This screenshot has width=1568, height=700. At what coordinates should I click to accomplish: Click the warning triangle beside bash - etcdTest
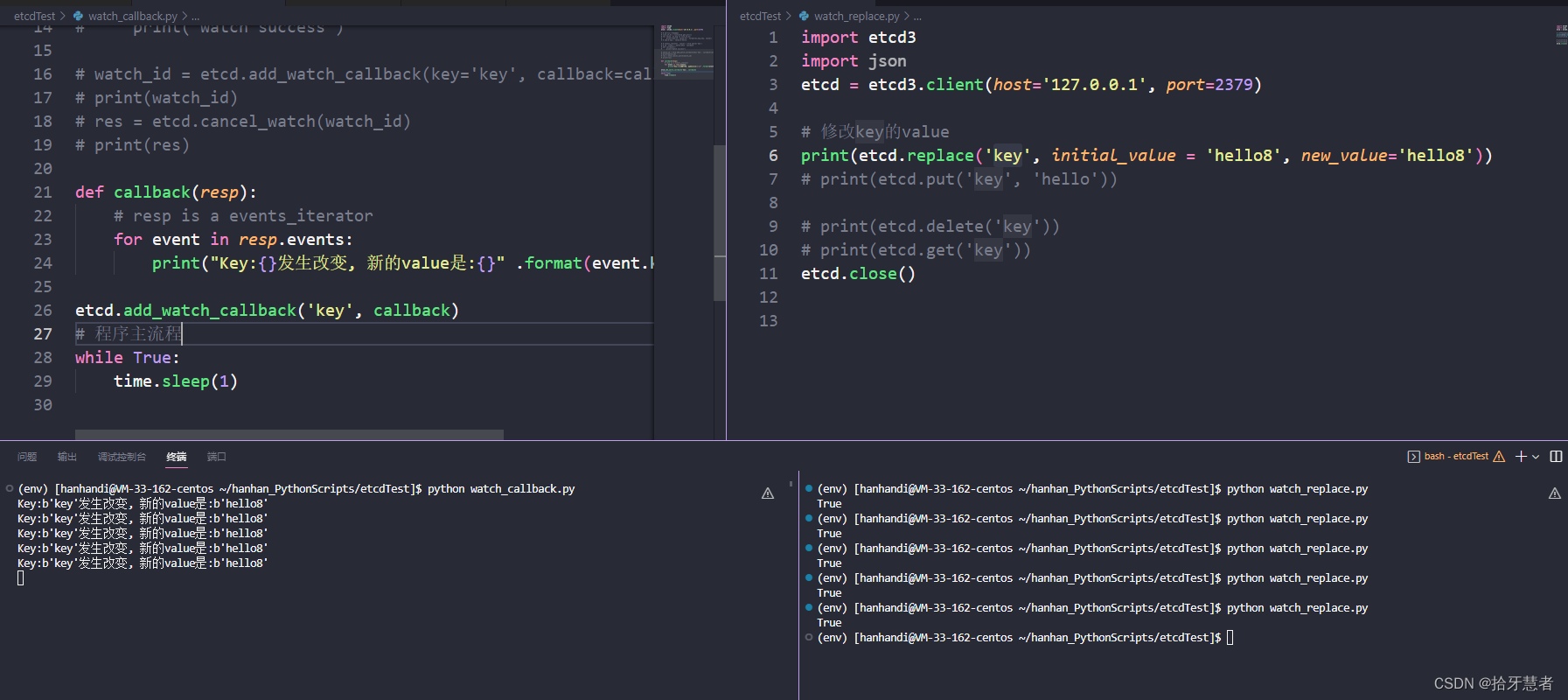(x=1499, y=457)
